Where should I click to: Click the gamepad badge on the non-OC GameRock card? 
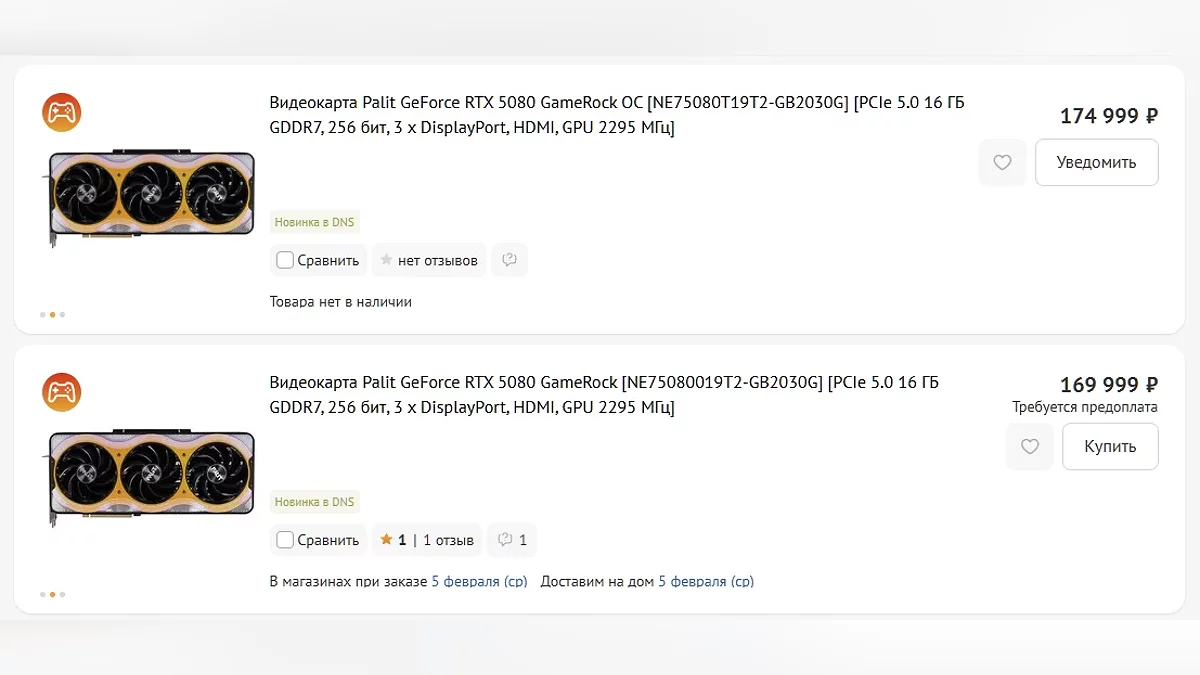(x=61, y=392)
